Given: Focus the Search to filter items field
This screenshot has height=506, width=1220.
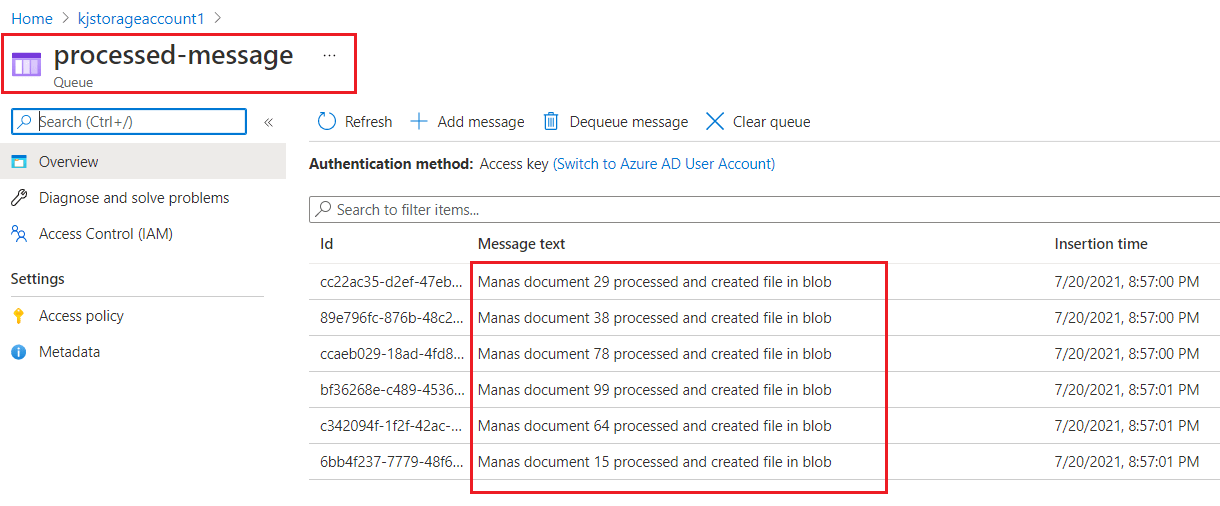Looking at the screenshot, I should click(x=765, y=210).
